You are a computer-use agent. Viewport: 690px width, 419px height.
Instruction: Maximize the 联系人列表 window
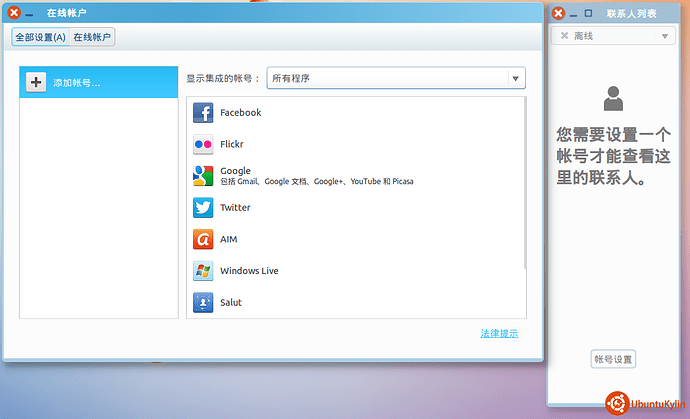pyautogui.click(x=588, y=13)
